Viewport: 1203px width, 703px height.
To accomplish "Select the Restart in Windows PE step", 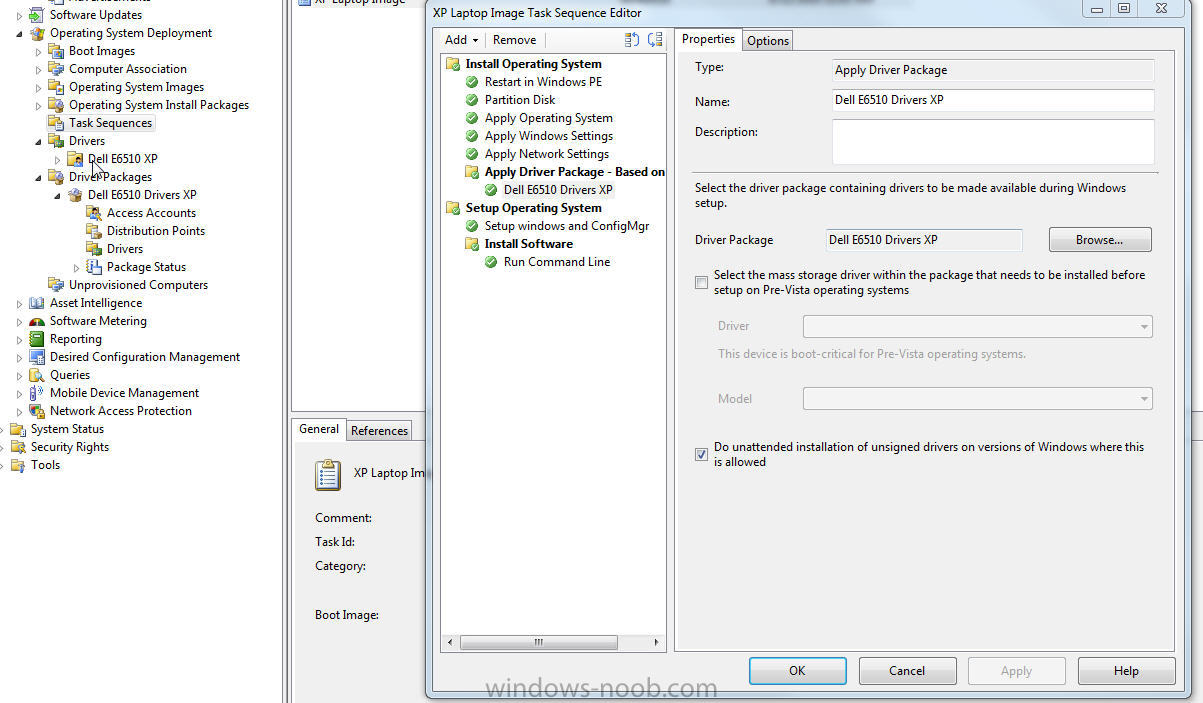I will click(x=543, y=82).
